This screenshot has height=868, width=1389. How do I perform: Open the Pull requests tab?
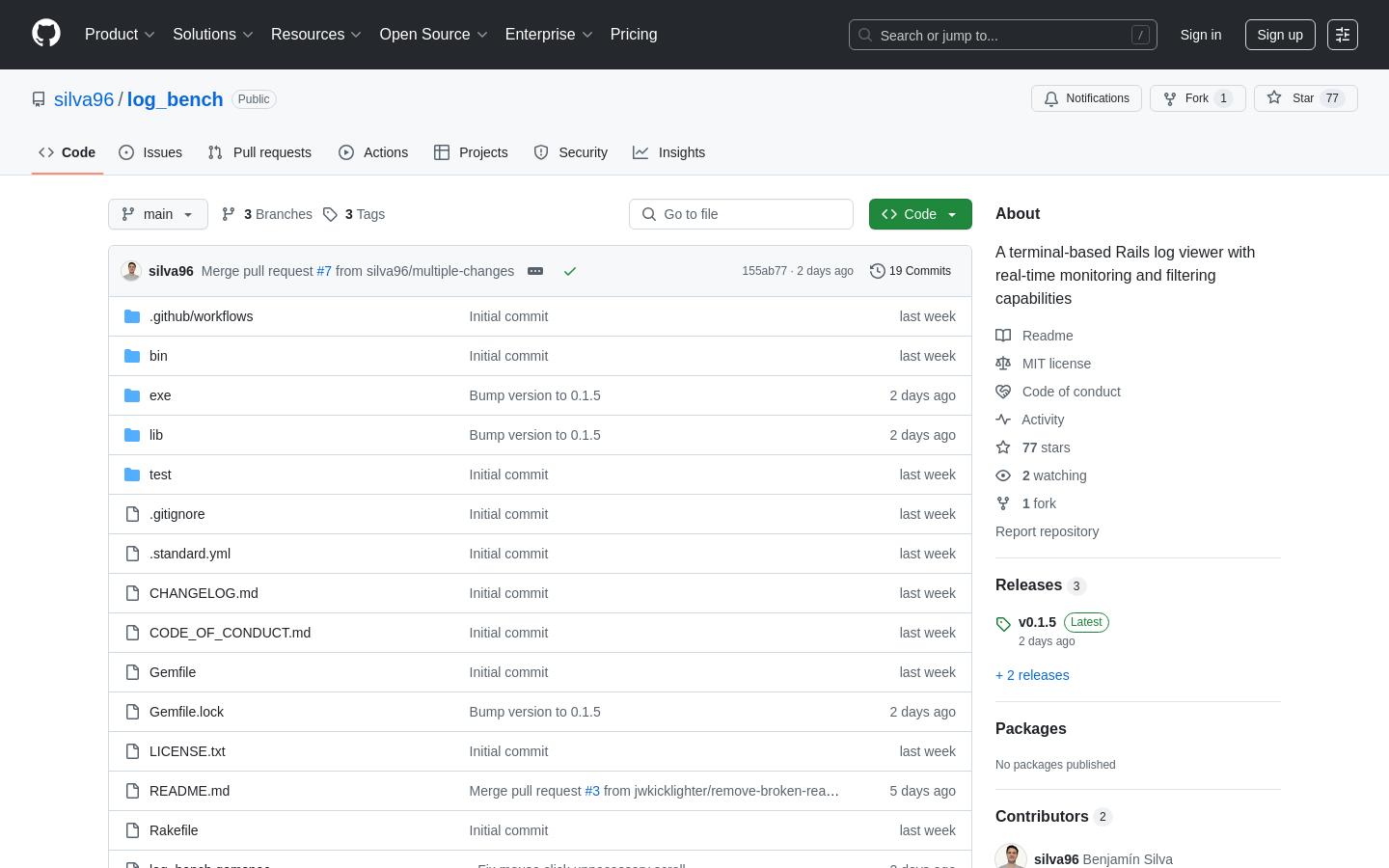tap(259, 152)
